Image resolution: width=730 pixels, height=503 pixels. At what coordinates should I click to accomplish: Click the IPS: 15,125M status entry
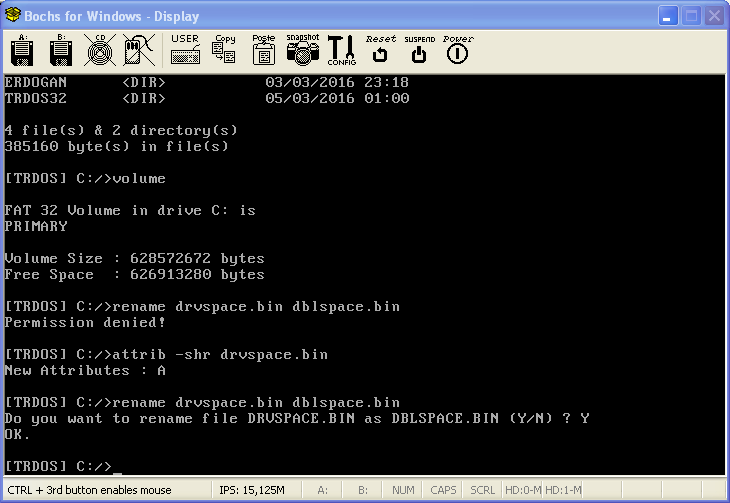point(252,490)
